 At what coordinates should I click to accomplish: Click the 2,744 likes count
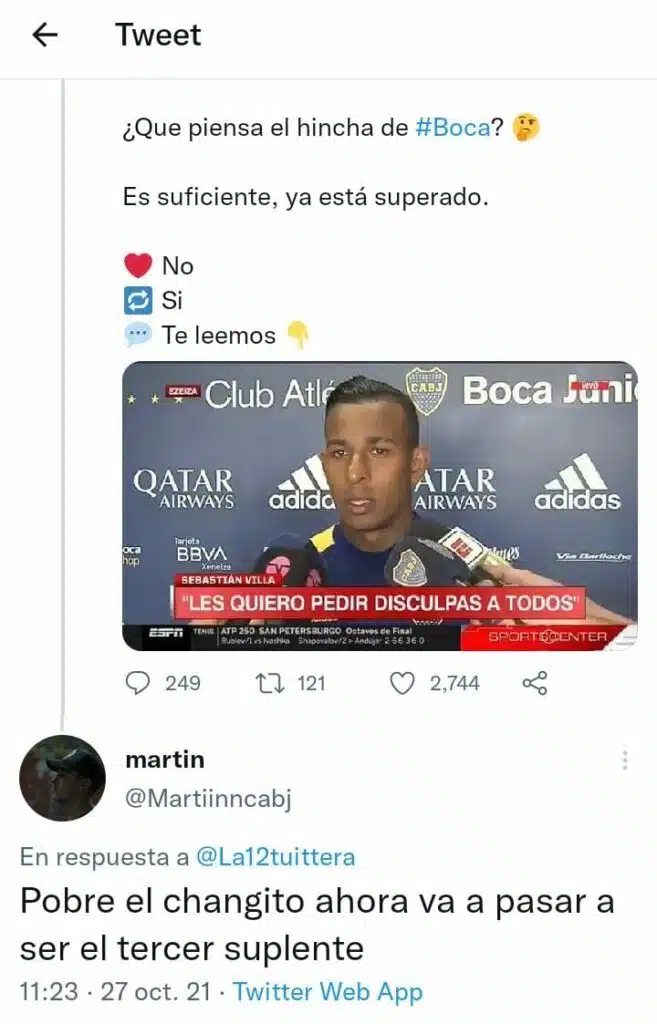pos(454,684)
